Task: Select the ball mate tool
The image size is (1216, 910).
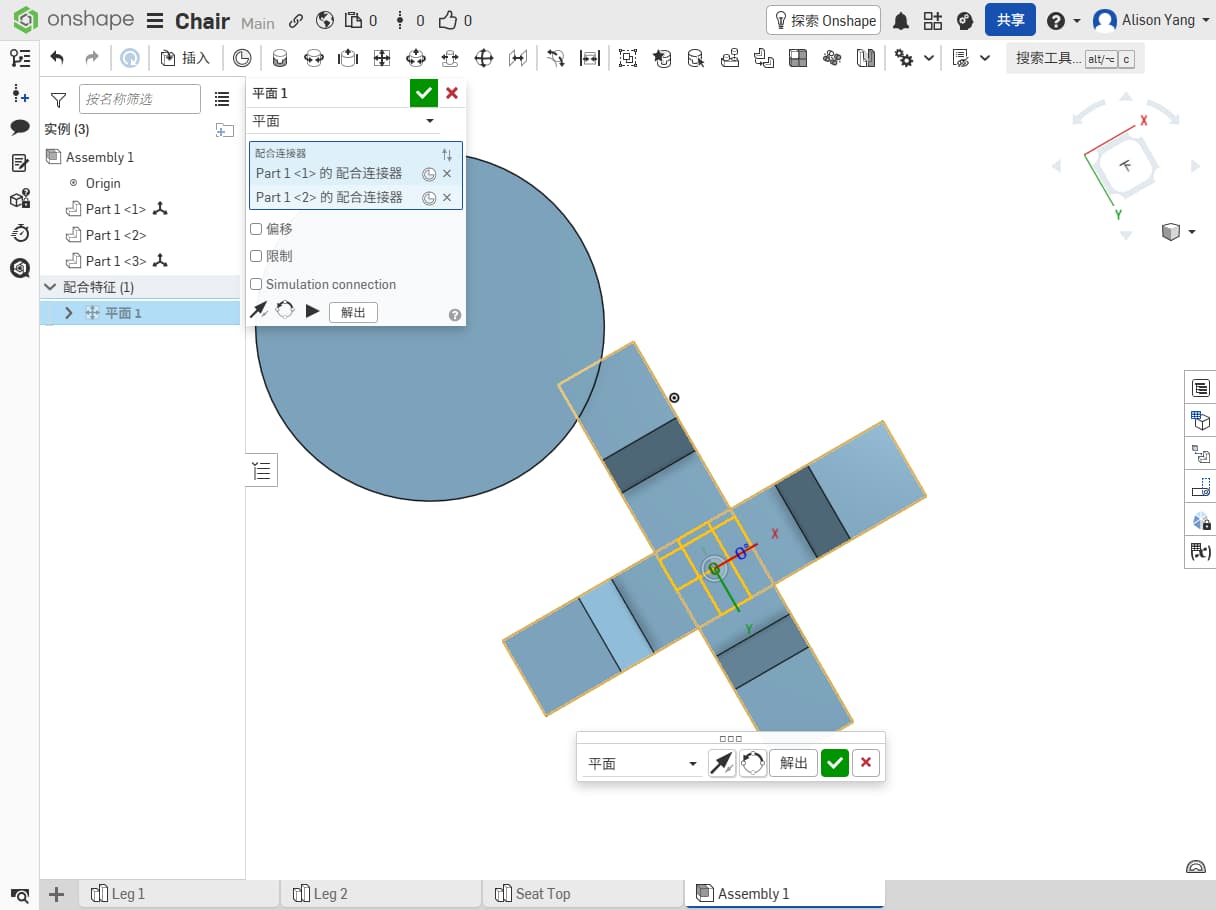Action: [484, 58]
